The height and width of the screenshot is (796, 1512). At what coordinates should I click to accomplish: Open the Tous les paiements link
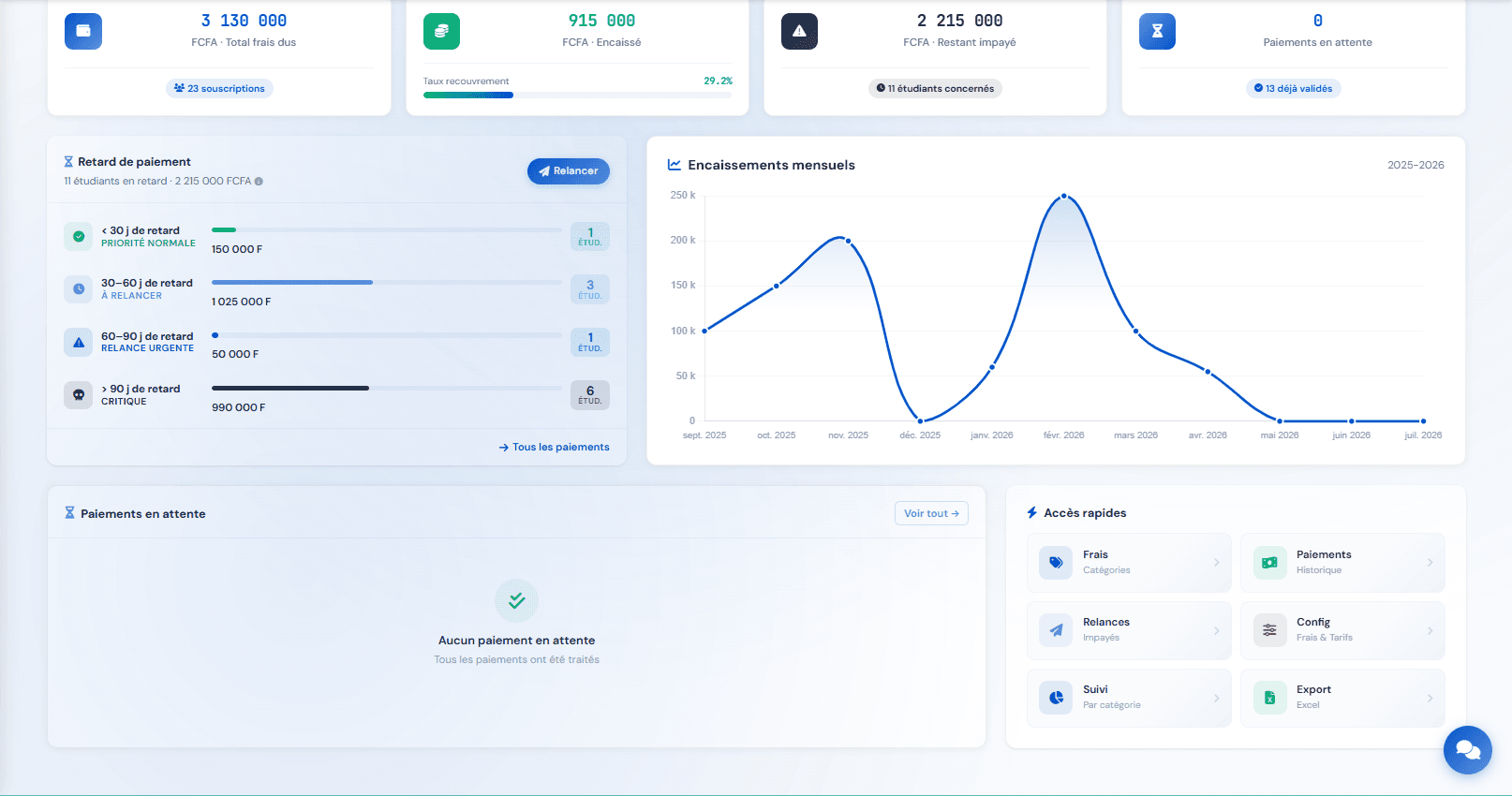pyautogui.click(x=554, y=448)
